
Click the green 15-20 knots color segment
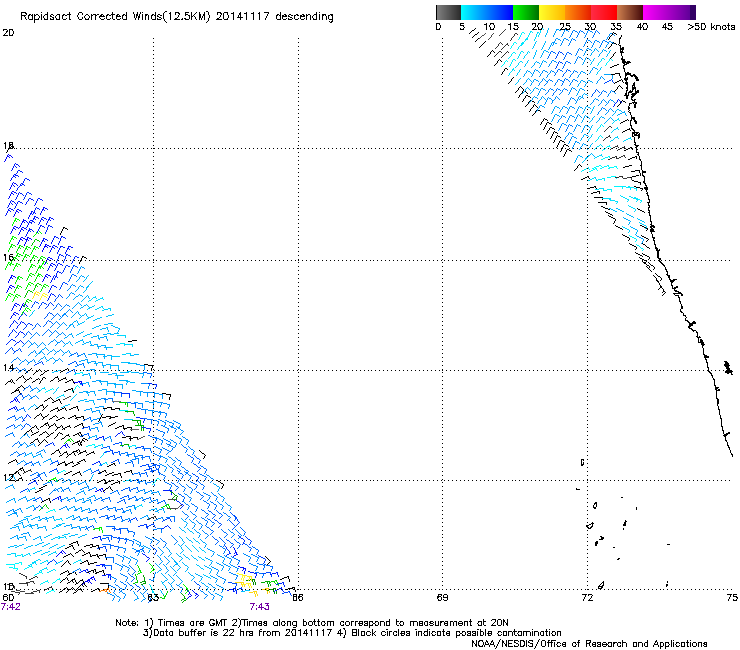[x=526, y=12]
